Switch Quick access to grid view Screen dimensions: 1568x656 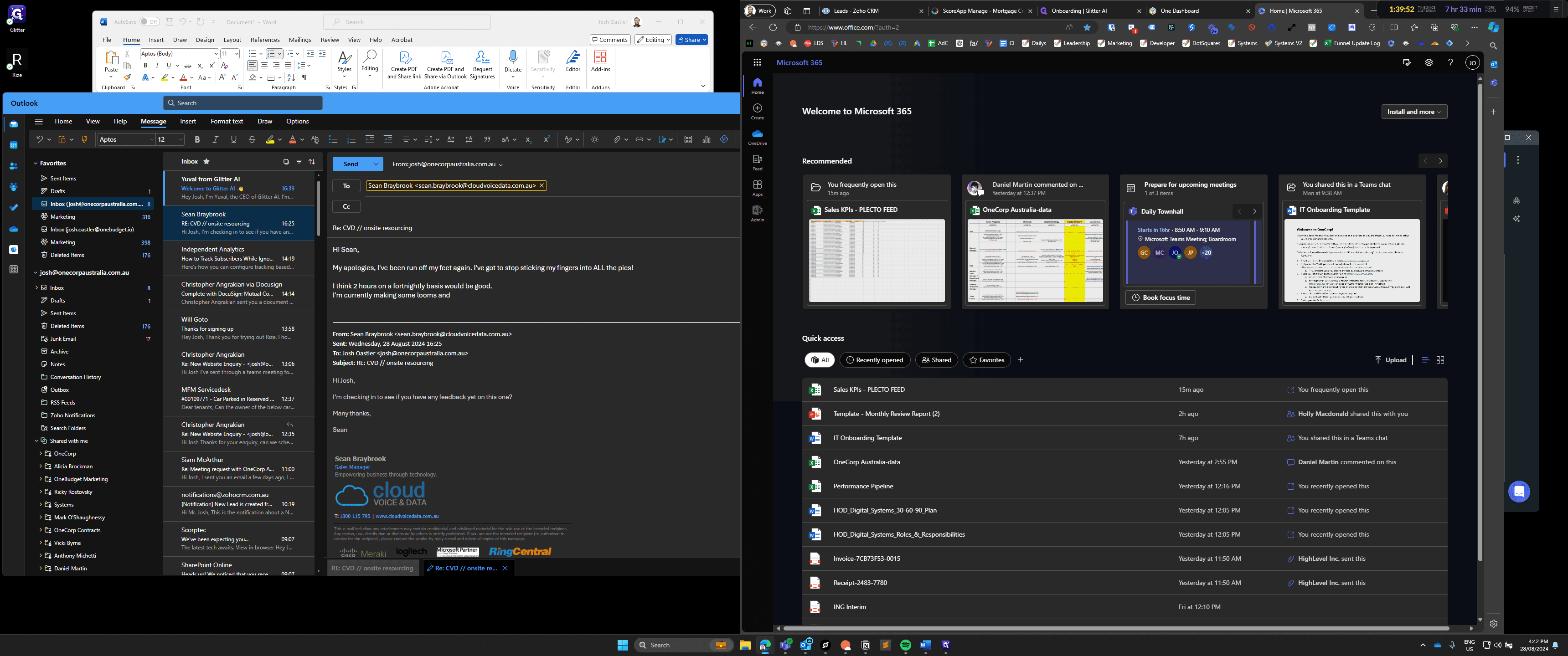[1440, 360]
